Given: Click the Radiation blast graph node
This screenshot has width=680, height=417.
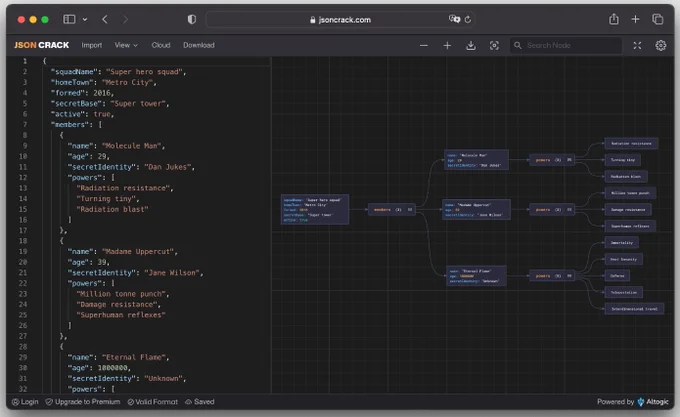Looking at the screenshot, I should click(626, 176).
